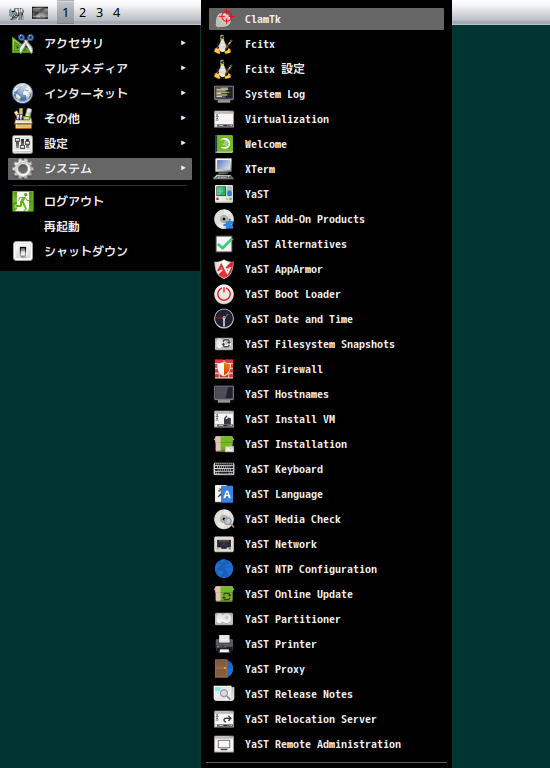This screenshot has width=550, height=768.
Task: Click the YaST Language translate icon
Action: (x=224, y=494)
